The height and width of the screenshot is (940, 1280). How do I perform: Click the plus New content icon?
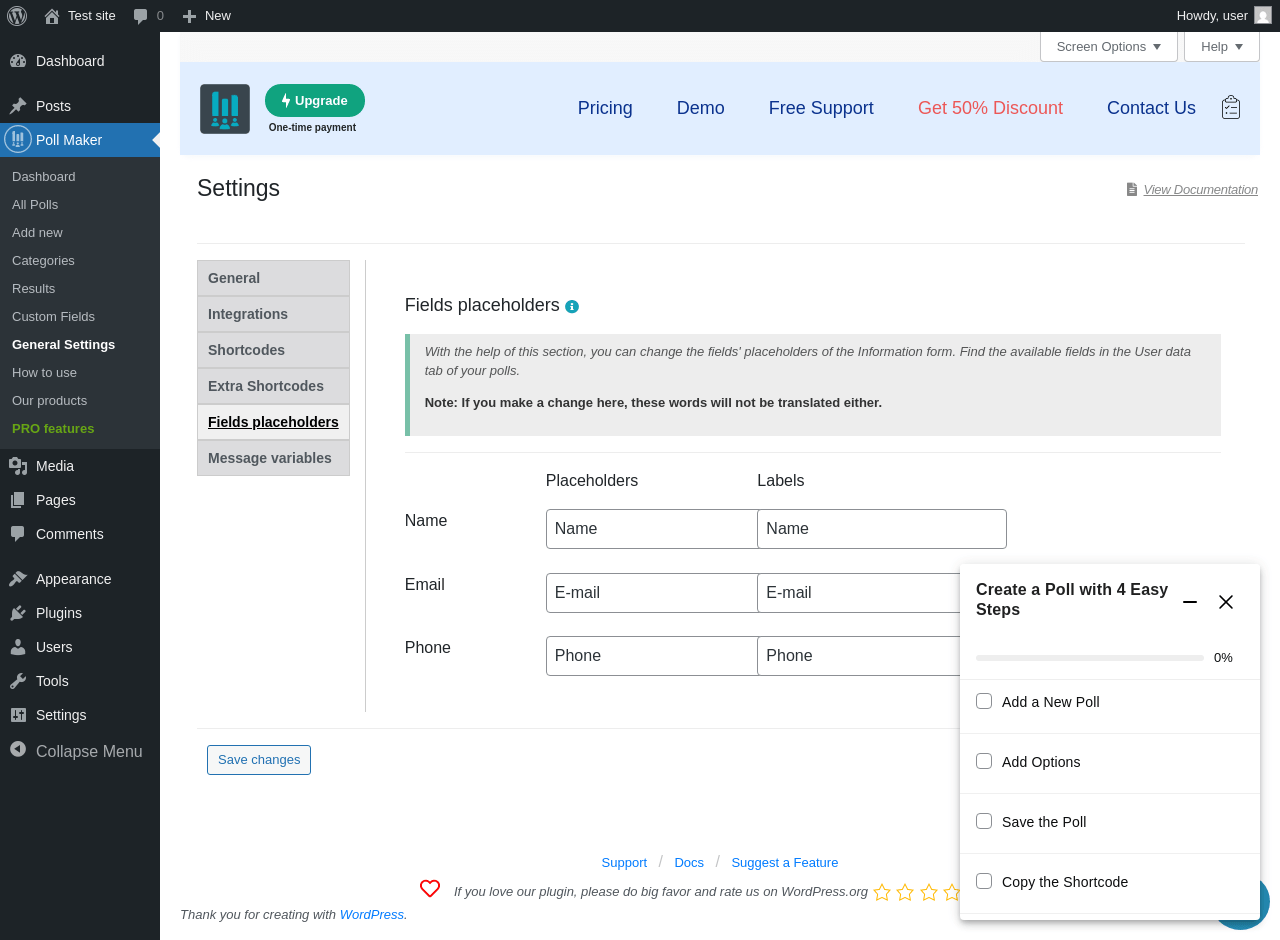pyautogui.click(x=189, y=16)
